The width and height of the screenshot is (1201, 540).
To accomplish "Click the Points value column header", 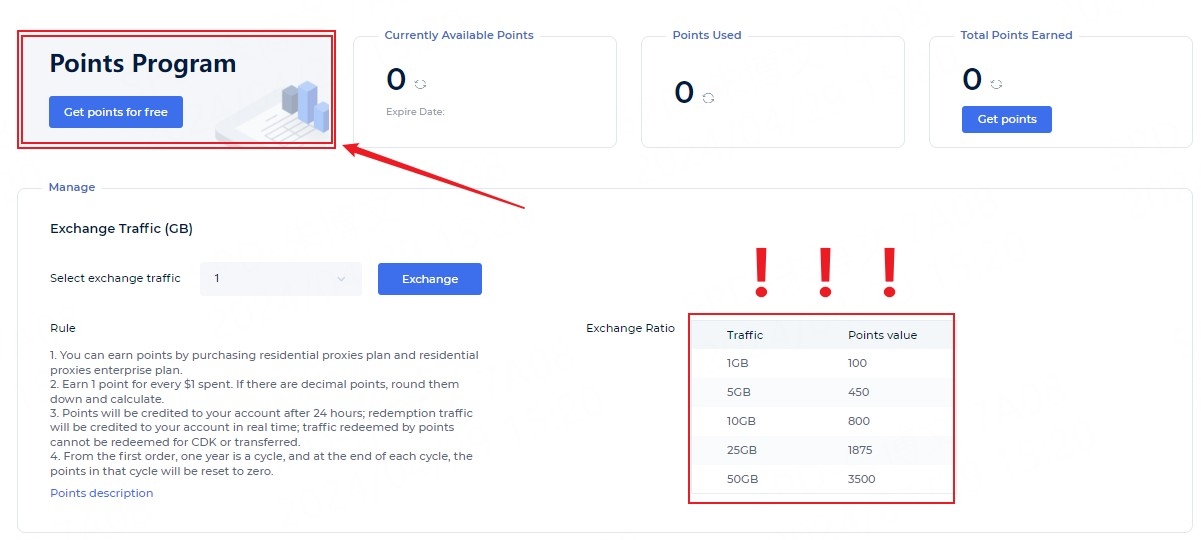I will coord(882,335).
